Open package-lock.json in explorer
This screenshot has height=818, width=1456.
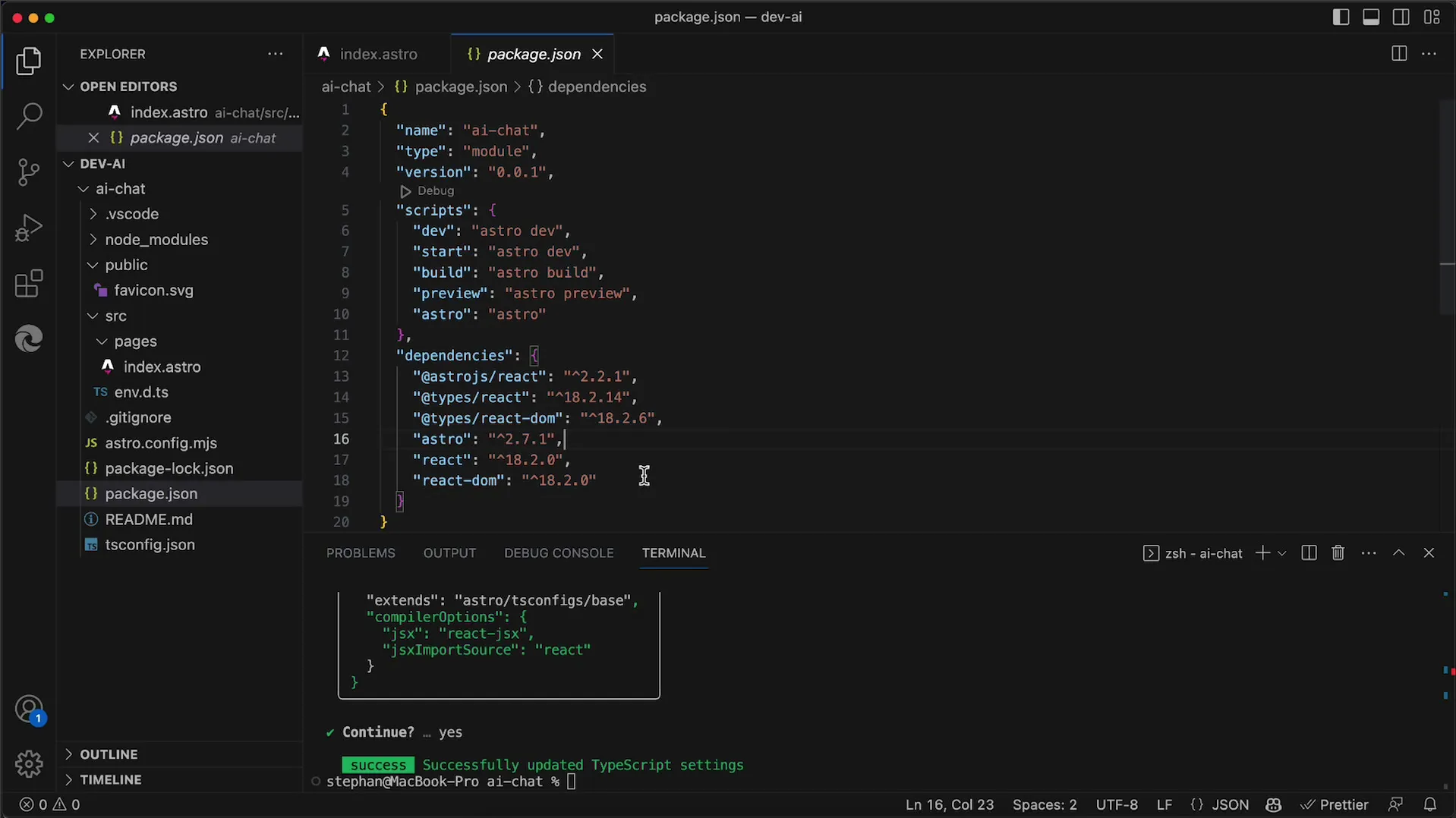181,468
